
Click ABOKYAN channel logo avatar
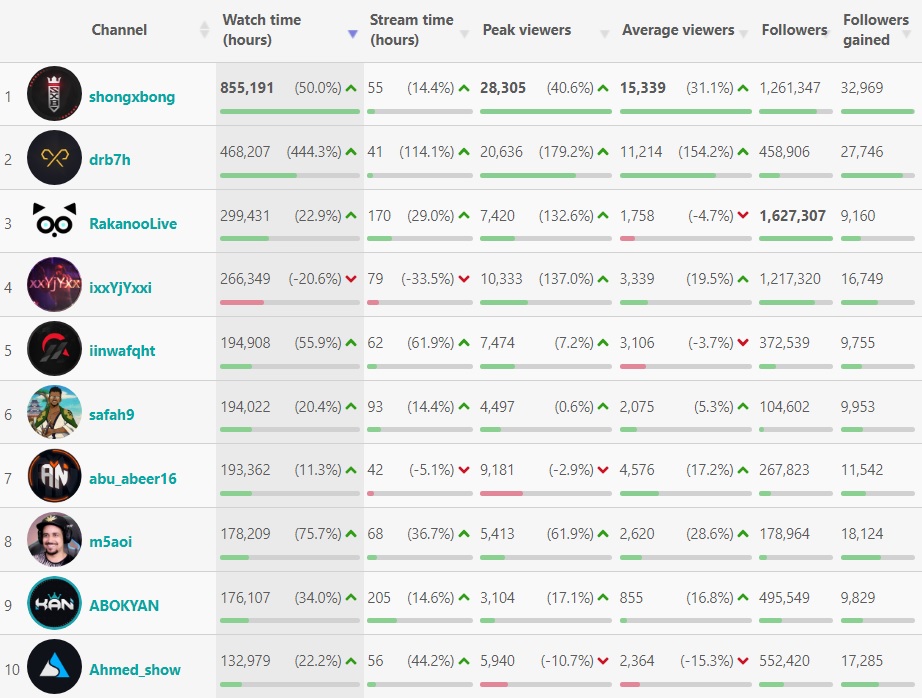pos(54,604)
